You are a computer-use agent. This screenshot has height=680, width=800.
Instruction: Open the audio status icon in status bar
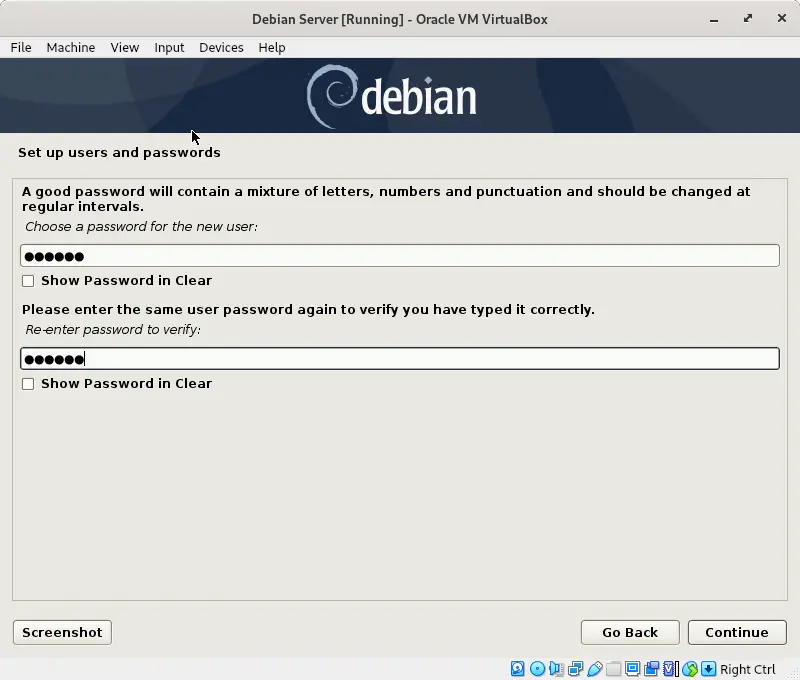coord(556,669)
